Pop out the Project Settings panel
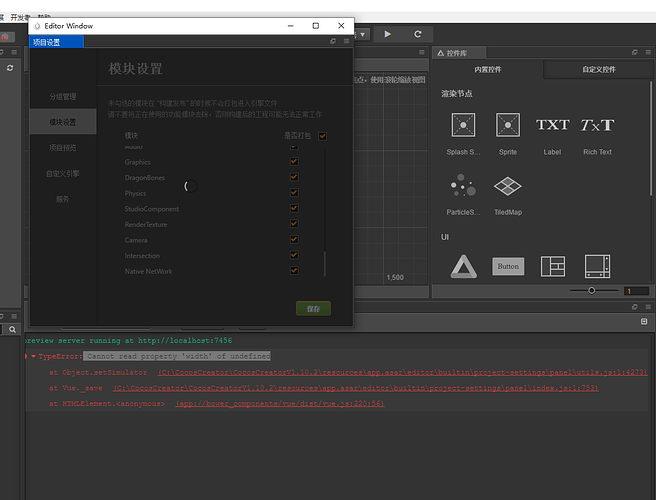 coord(333,41)
